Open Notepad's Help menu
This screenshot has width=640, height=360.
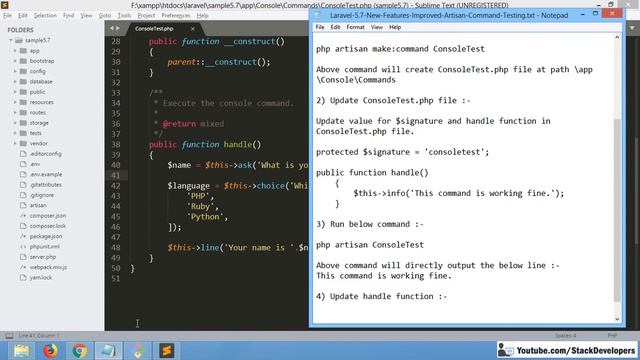395,27
